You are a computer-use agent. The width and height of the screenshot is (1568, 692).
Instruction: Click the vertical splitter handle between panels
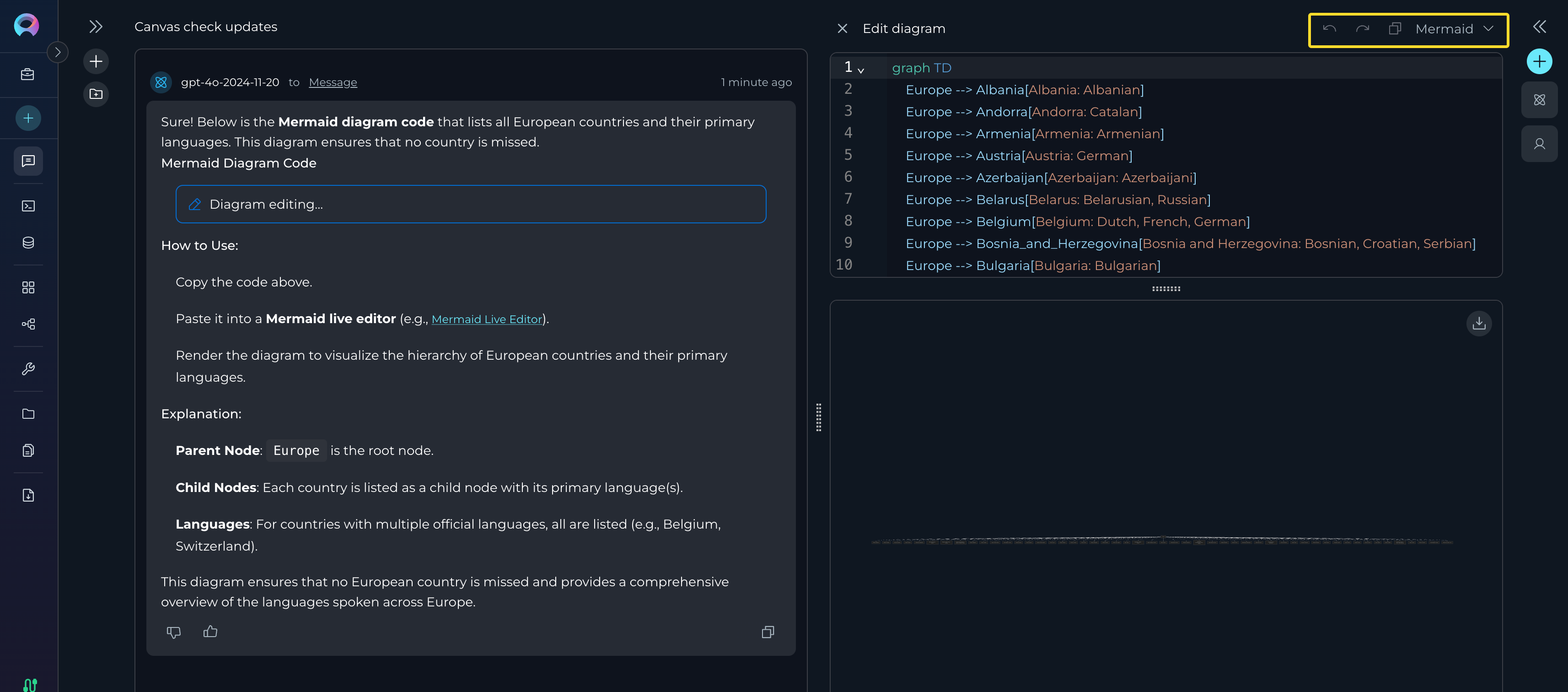tap(818, 417)
